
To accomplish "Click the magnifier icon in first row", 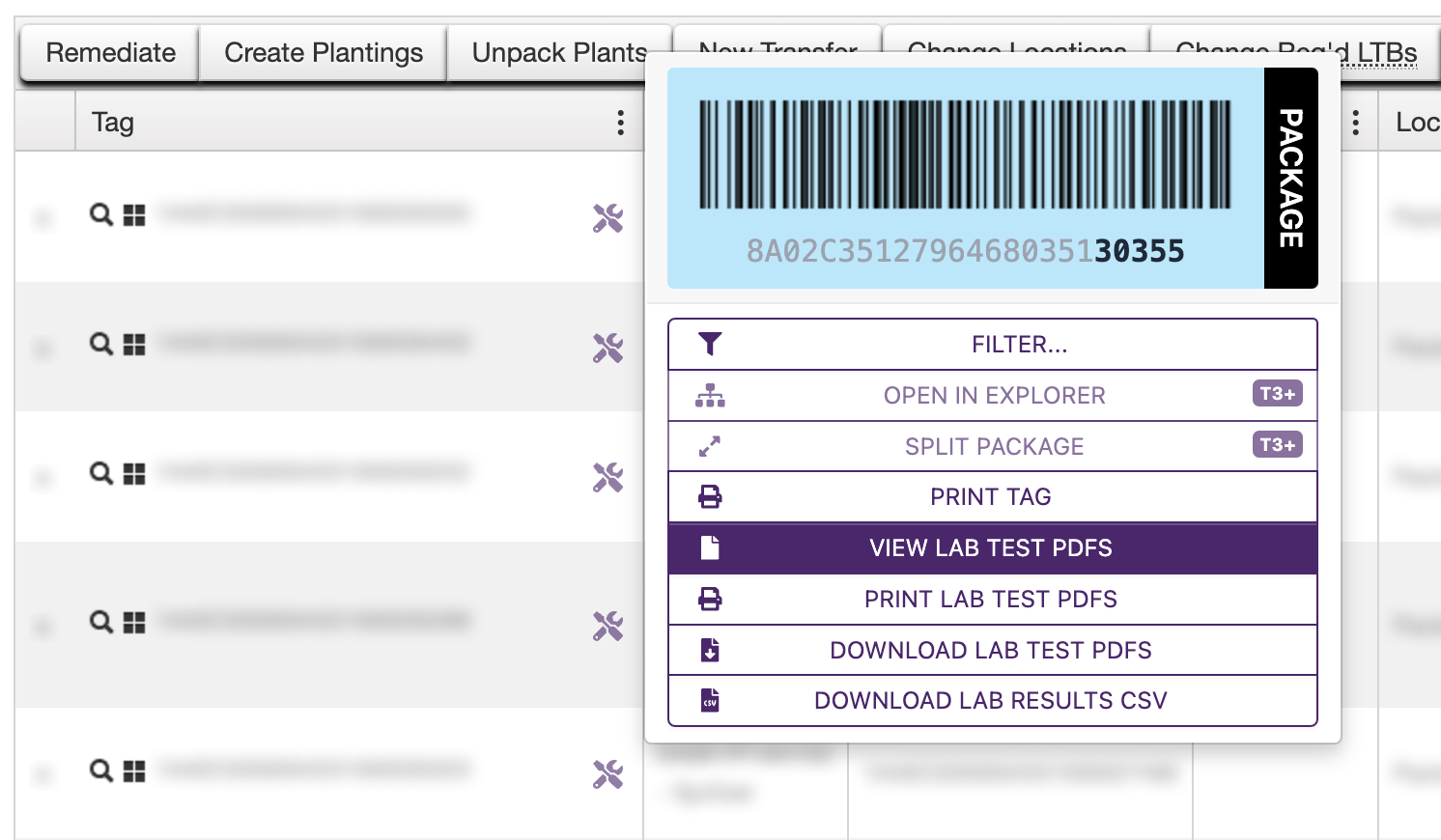I will (x=100, y=214).
